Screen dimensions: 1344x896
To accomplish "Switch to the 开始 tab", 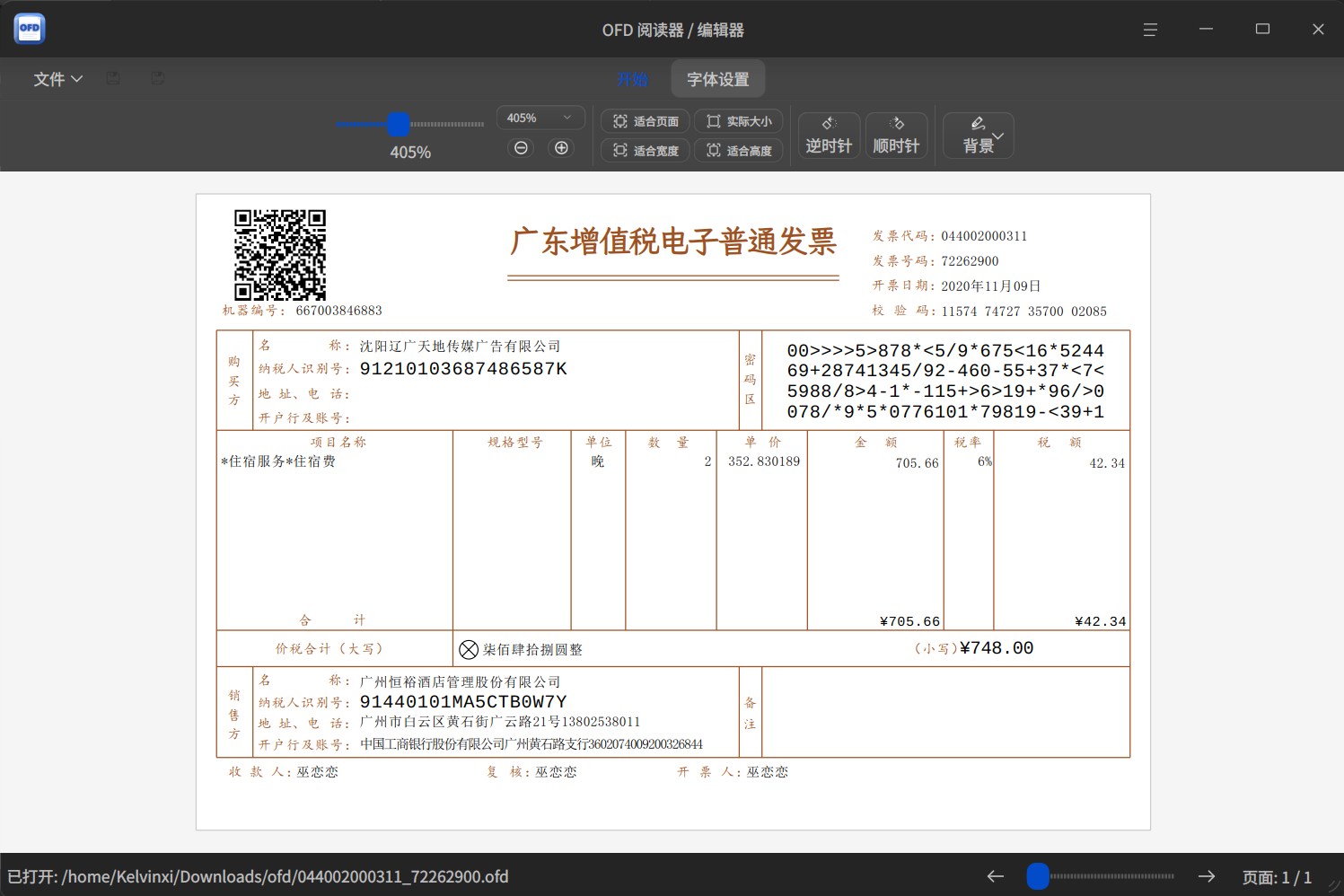I will point(632,79).
